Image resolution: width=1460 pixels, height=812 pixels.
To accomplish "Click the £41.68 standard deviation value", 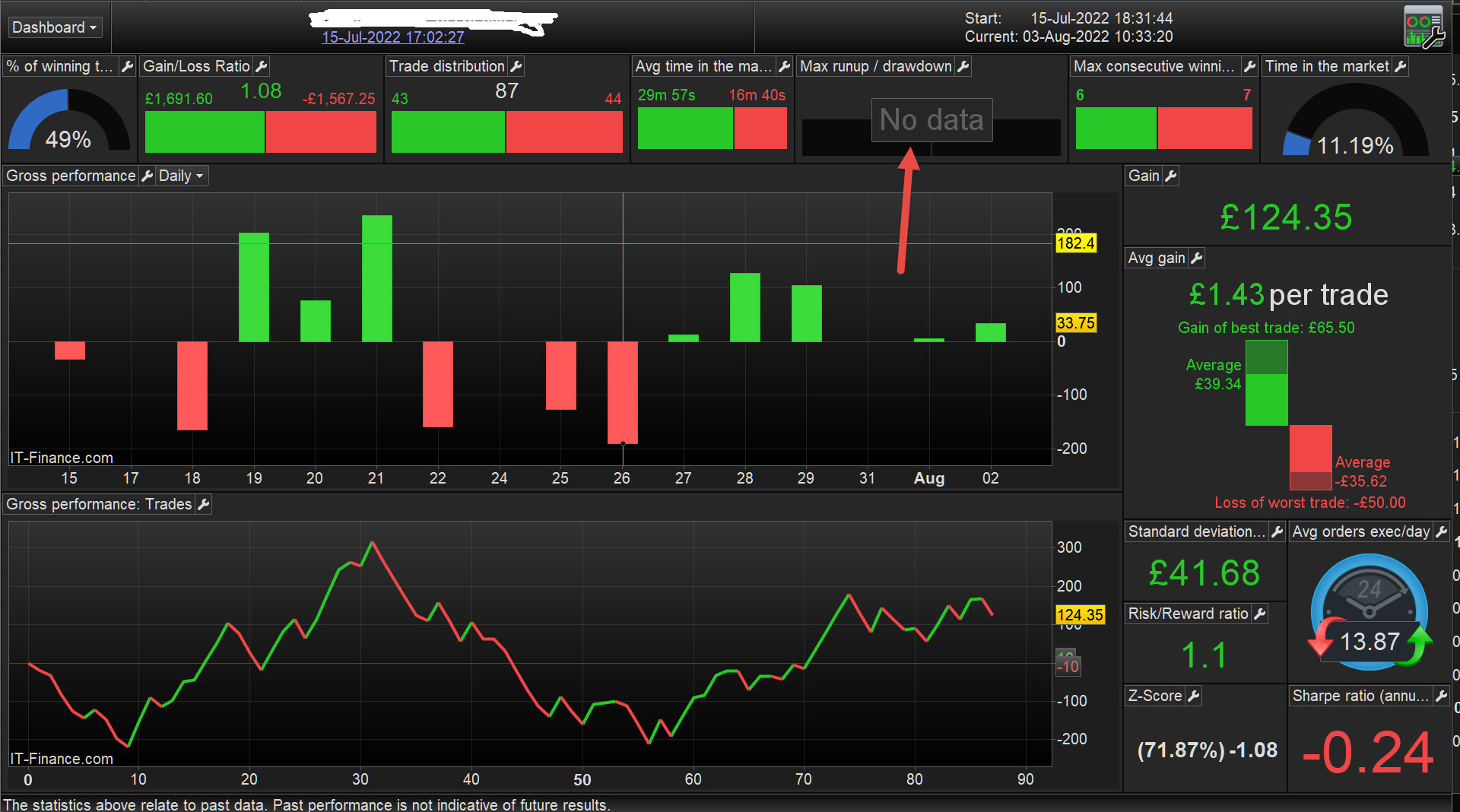I will [1204, 573].
